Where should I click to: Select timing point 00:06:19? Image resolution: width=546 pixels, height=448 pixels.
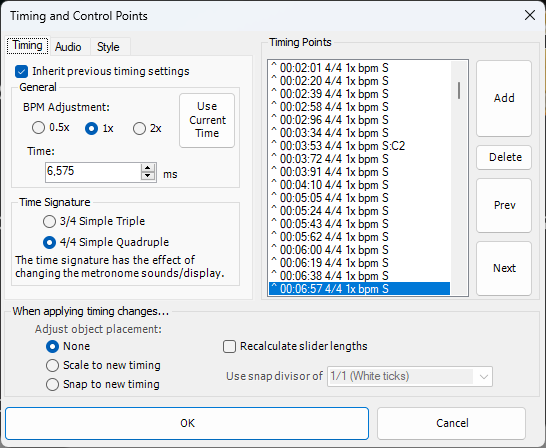click(359, 263)
